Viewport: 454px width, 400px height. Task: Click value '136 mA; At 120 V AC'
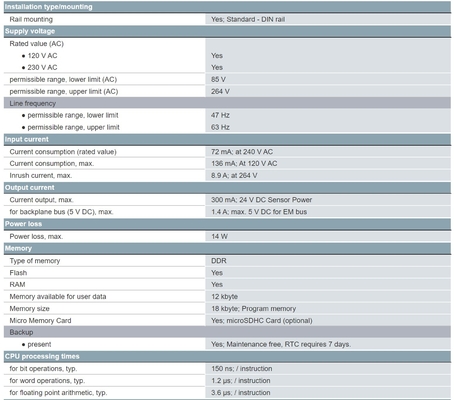click(244, 163)
